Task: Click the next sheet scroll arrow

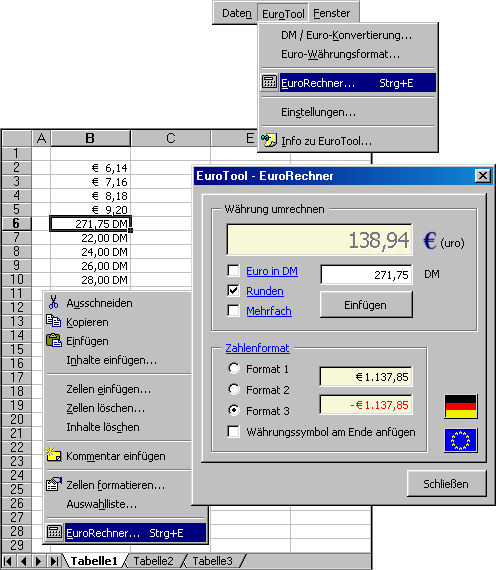Action: (39, 561)
